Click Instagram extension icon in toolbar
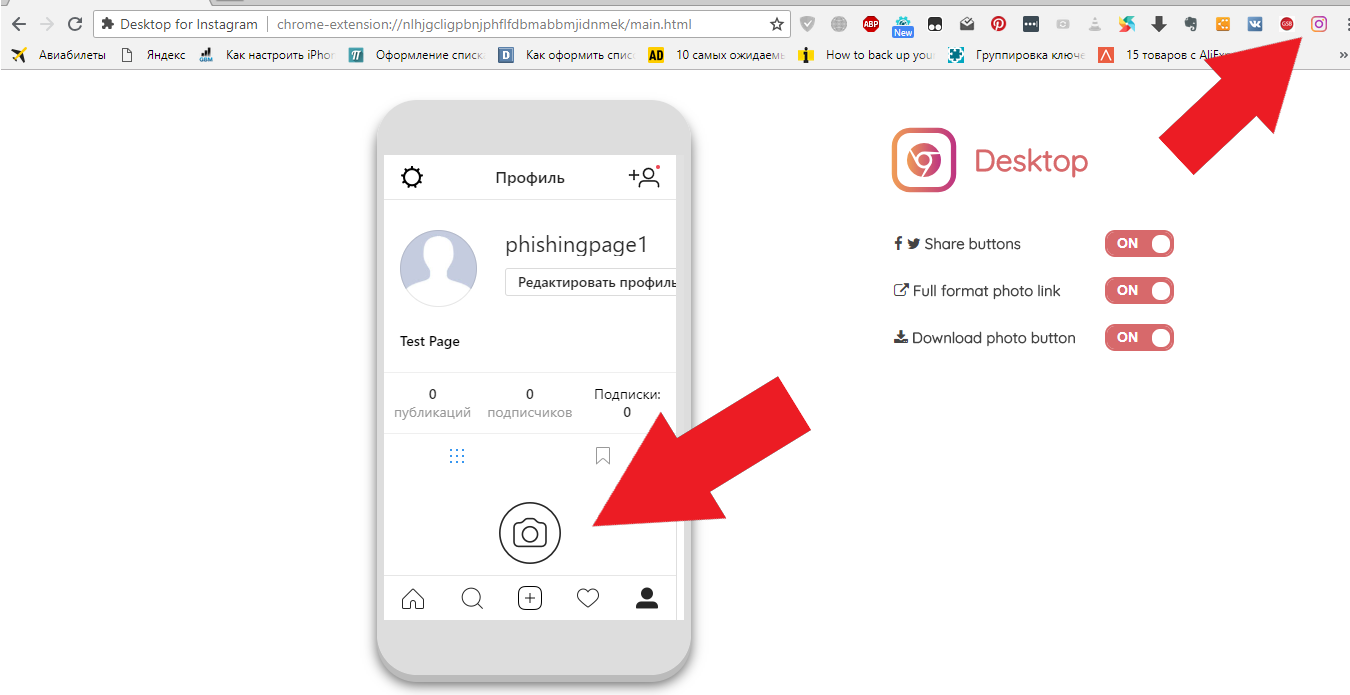The width and height of the screenshot is (1350, 695). click(1319, 24)
